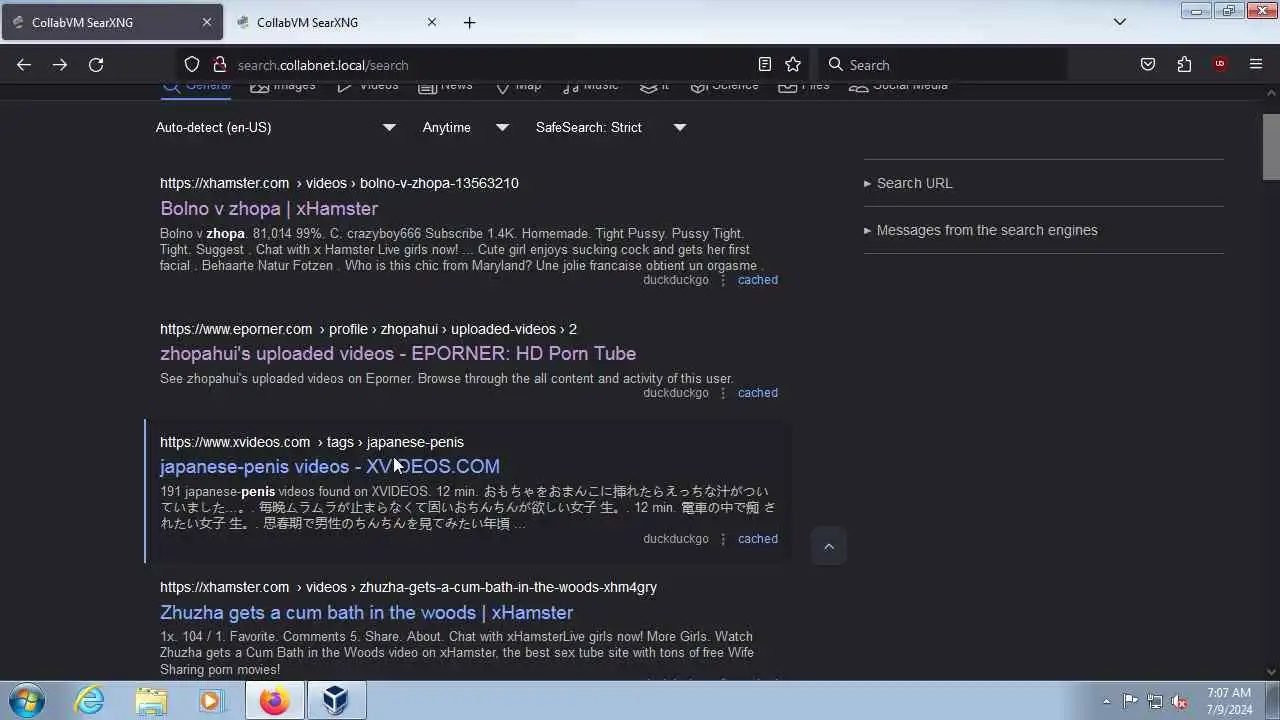Click the page vertical scrollbar thumb
Viewport: 1280px width, 720px height.
(x=1271, y=146)
